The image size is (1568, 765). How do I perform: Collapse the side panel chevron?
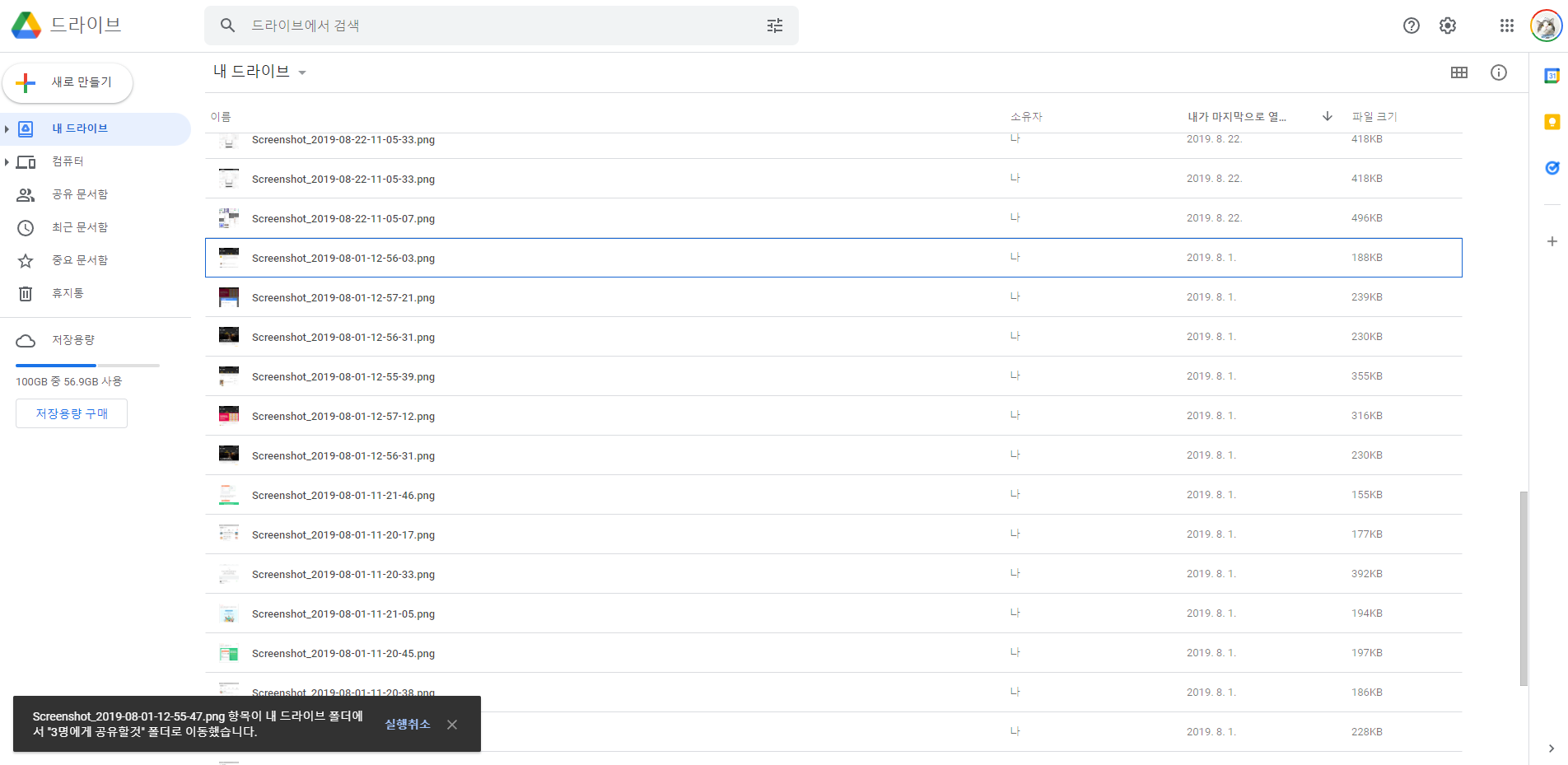click(x=1552, y=749)
